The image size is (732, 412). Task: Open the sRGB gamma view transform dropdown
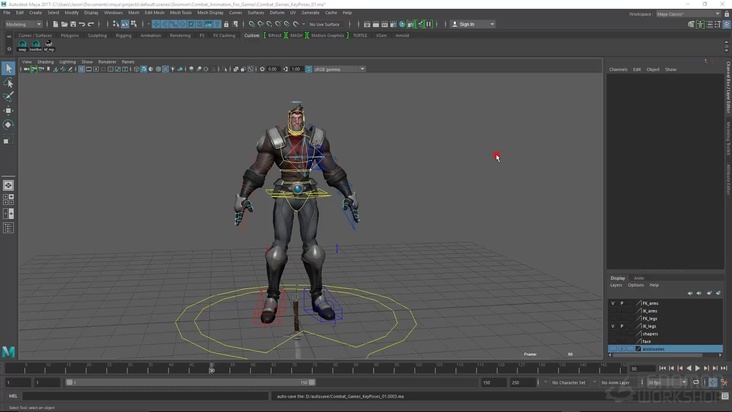[339, 69]
